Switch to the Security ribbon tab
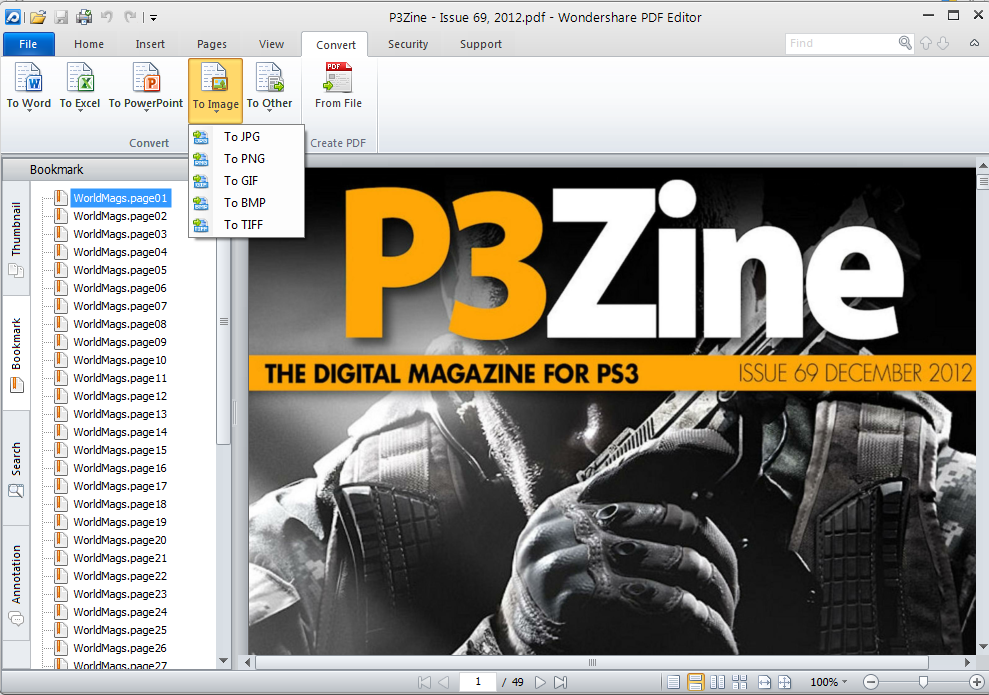989x695 pixels. tap(408, 44)
